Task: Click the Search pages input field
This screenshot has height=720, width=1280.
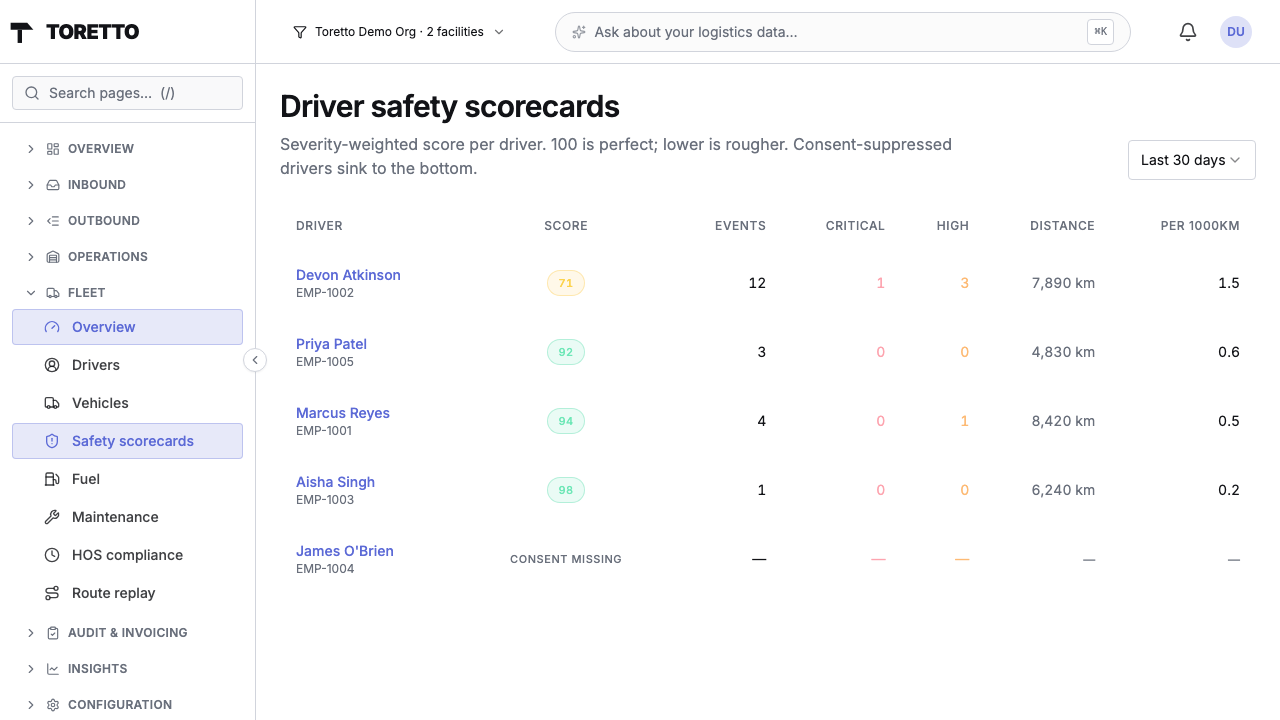Action: [127, 93]
